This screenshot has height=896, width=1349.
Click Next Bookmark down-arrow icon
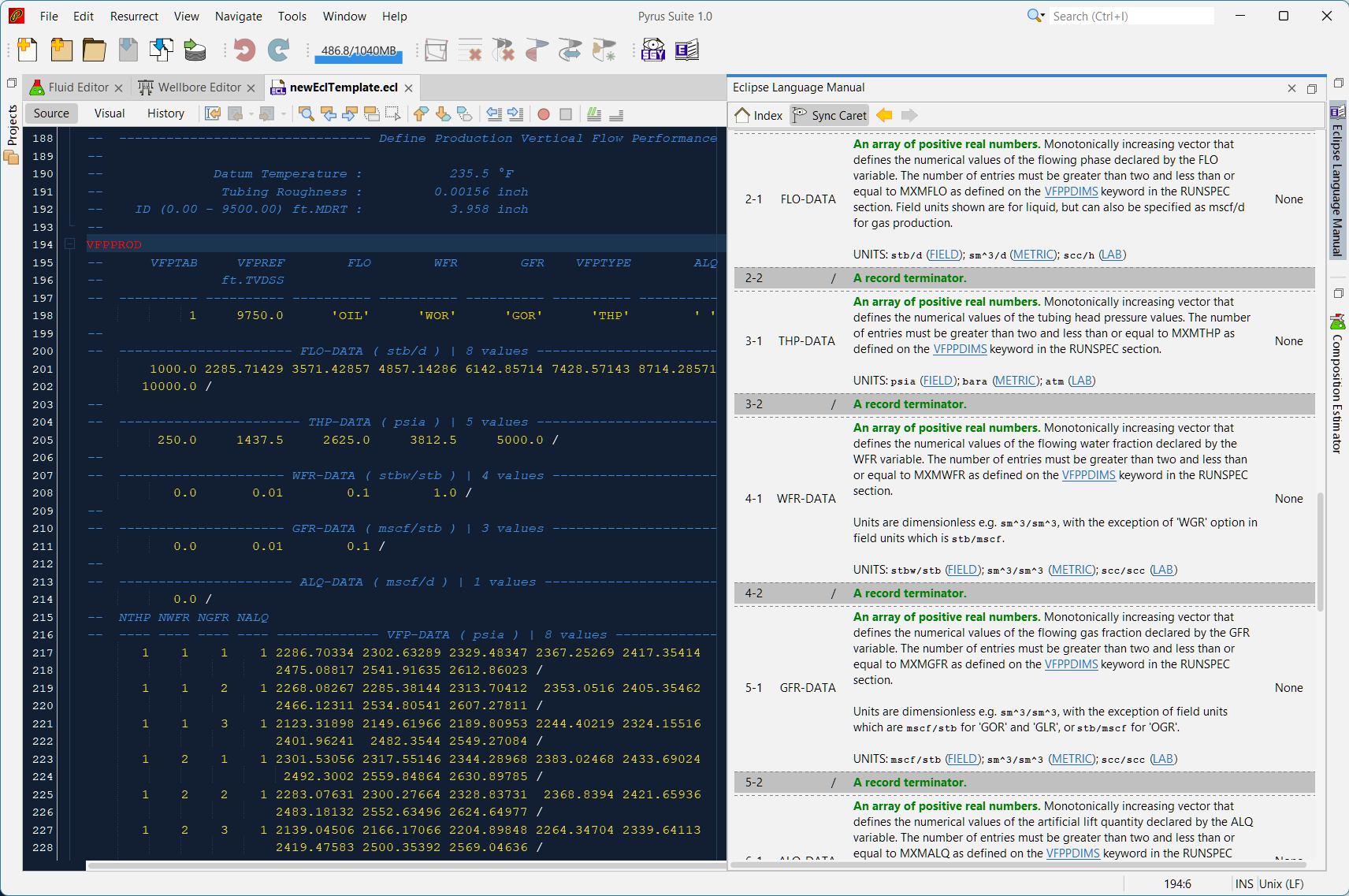click(x=443, y=114)
